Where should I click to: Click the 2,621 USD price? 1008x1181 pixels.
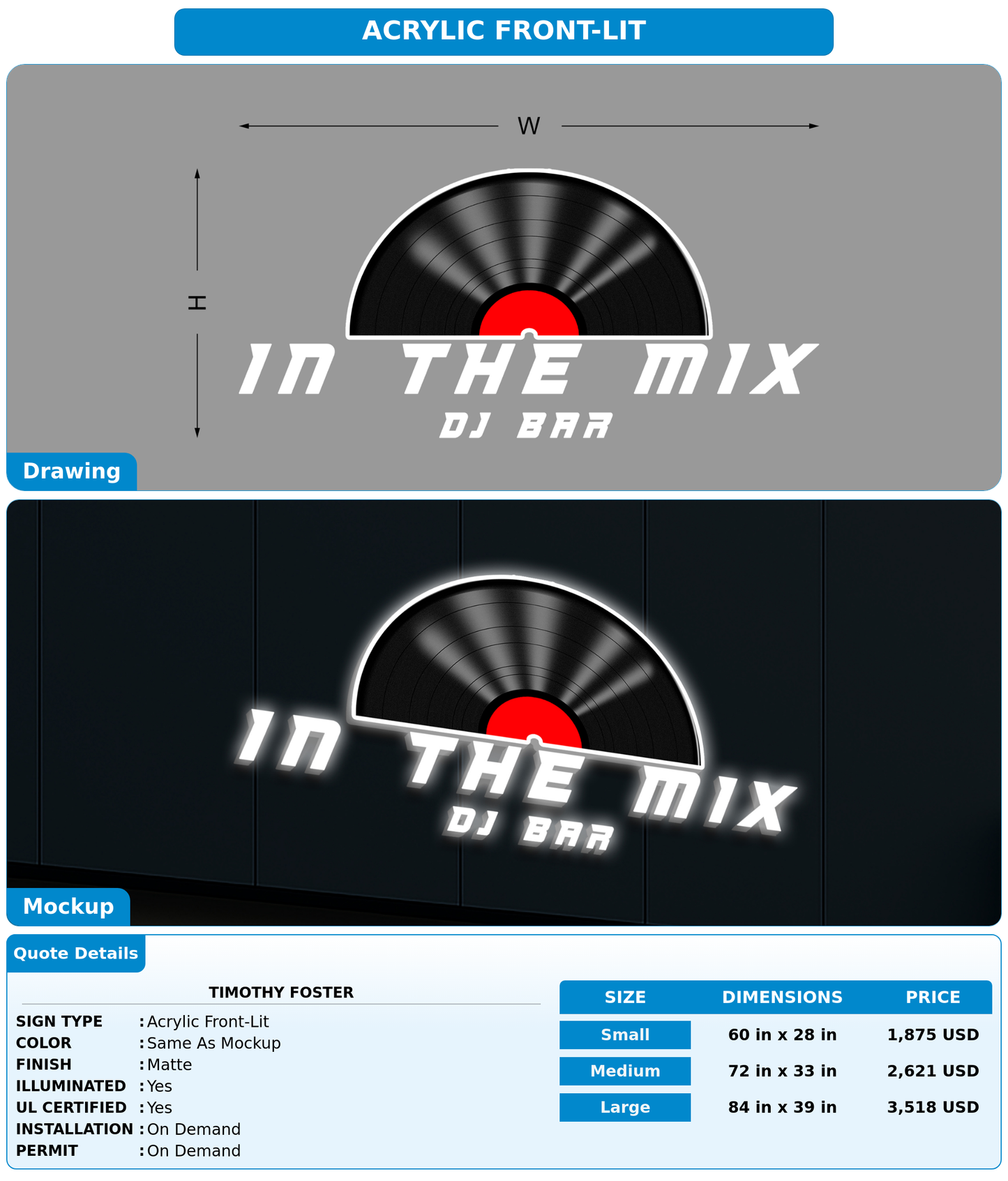pos(933,1071)
